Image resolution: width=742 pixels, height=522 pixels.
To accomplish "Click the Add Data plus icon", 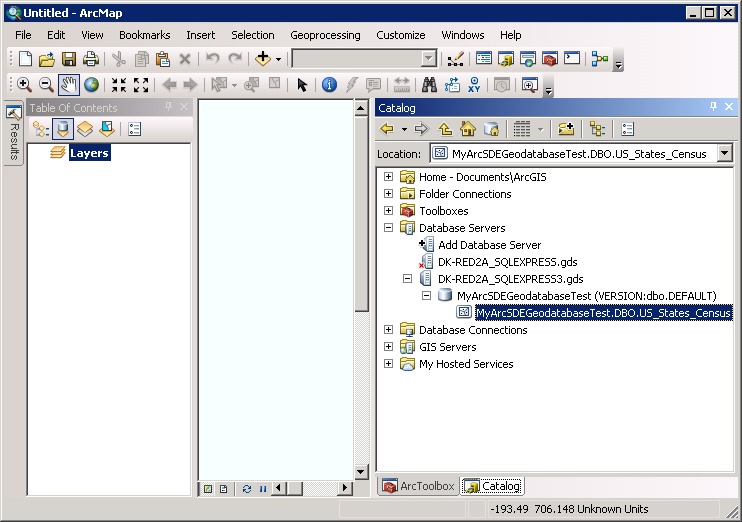I will 263,59.
